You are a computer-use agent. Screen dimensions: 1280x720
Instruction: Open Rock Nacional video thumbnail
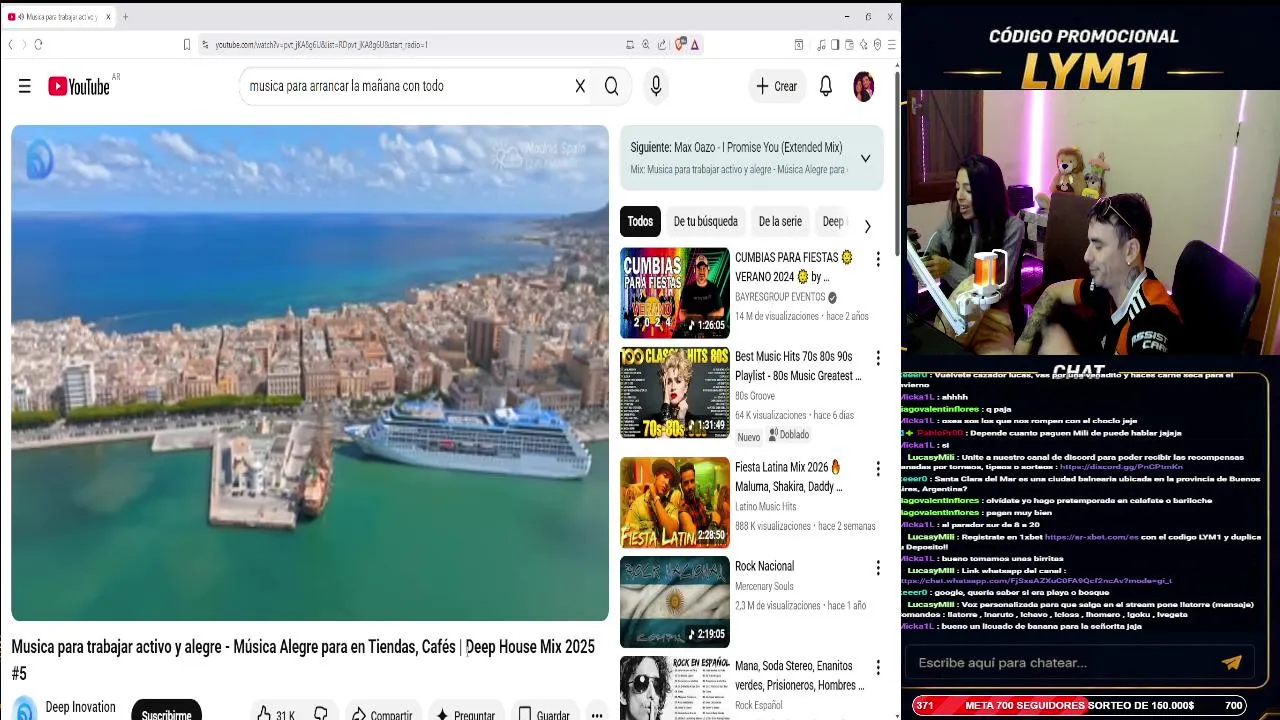tap(675, 602)
